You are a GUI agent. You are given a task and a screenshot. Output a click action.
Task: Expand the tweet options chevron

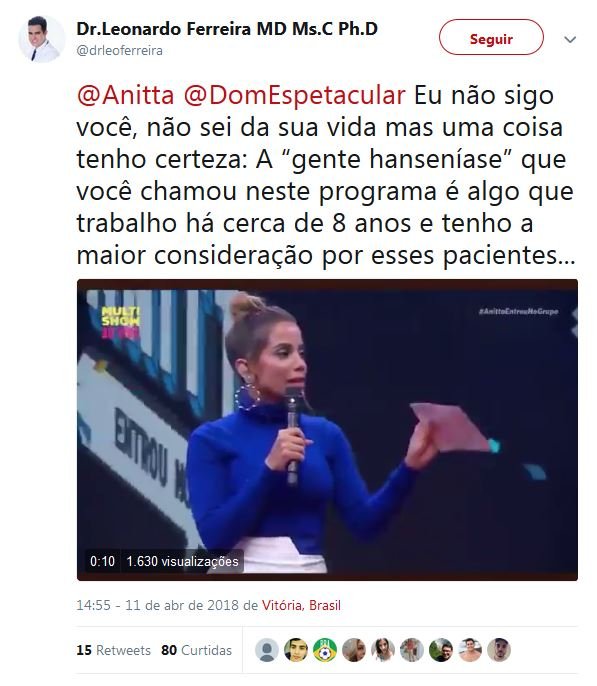point(570,40)
